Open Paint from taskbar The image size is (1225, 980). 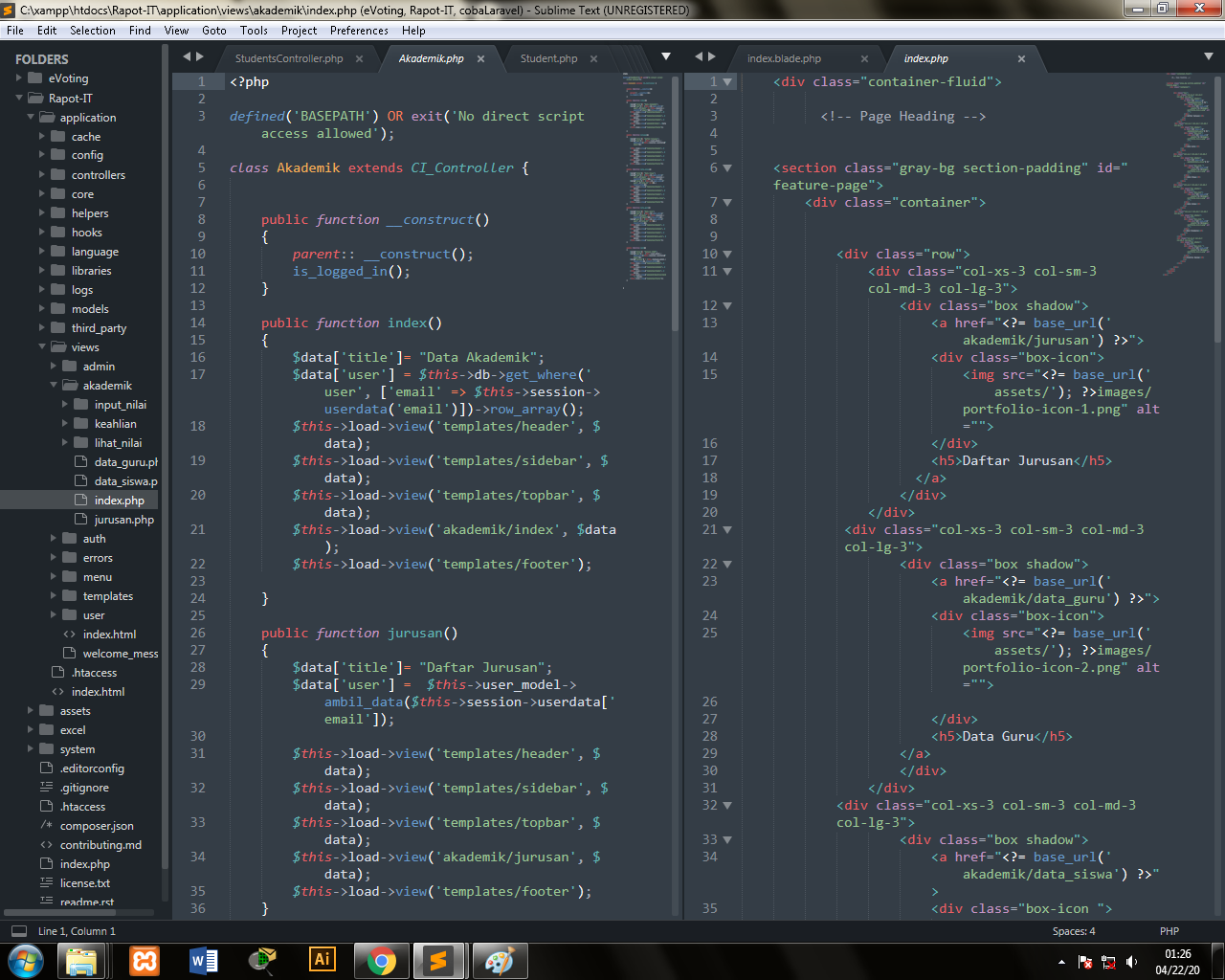tap(499, 961)
